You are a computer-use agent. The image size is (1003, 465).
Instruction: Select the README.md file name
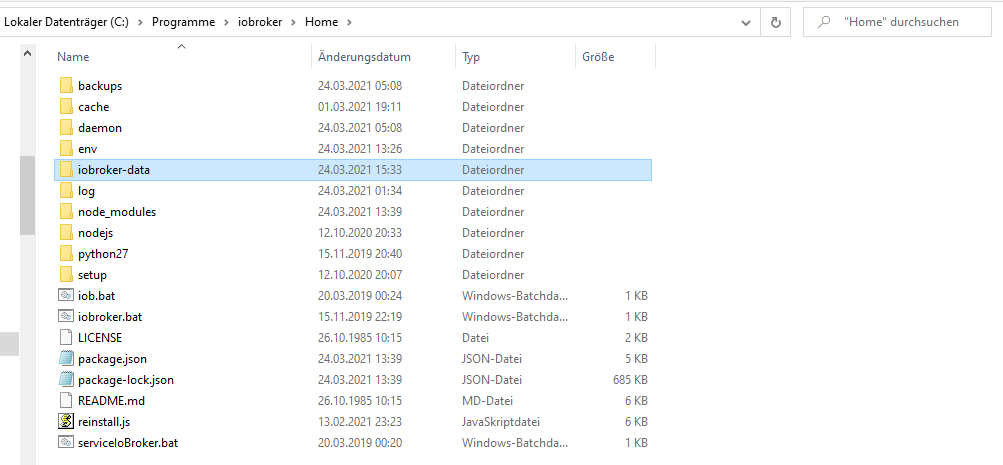point(111,401)
